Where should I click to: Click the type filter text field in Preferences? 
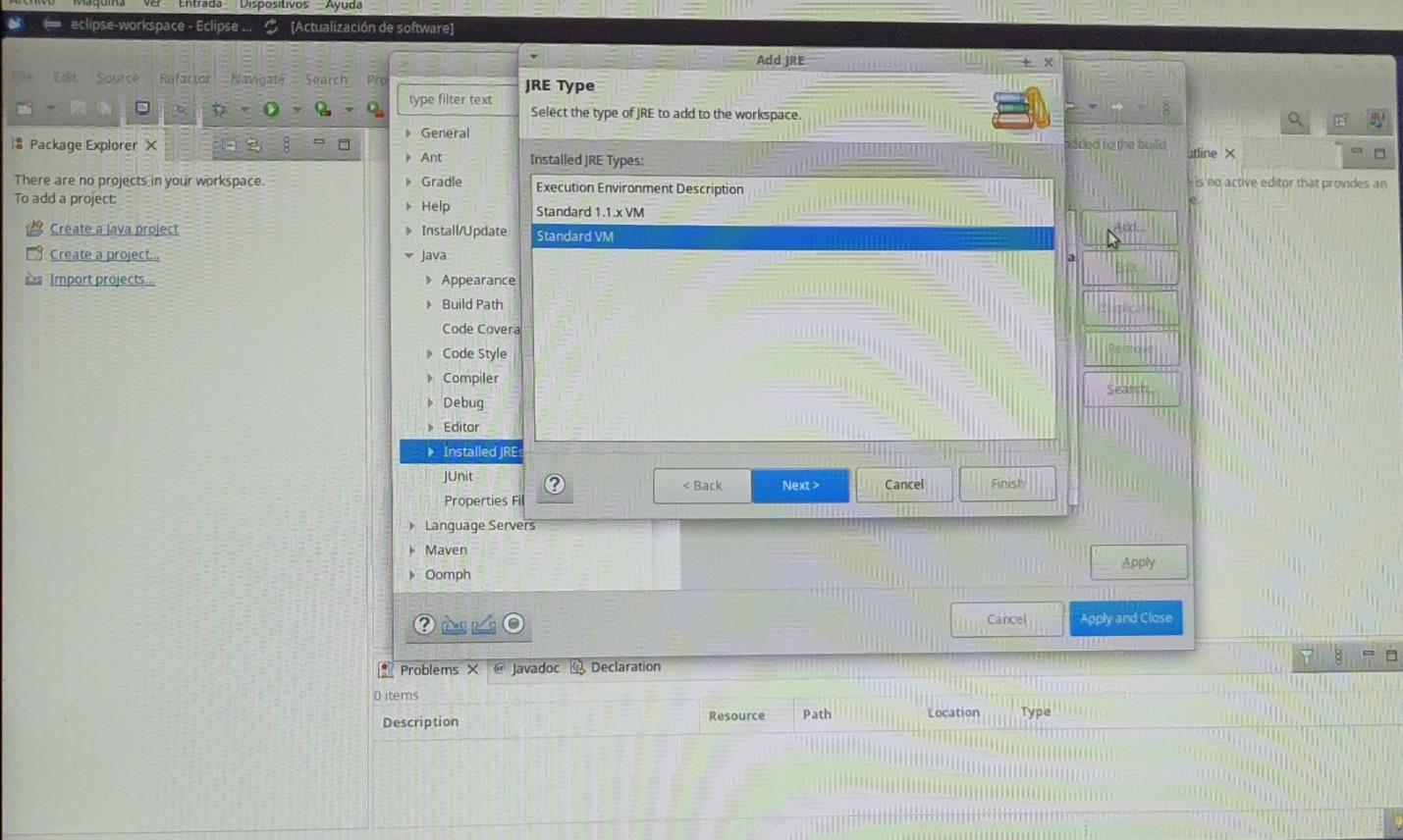pos(459,99)
